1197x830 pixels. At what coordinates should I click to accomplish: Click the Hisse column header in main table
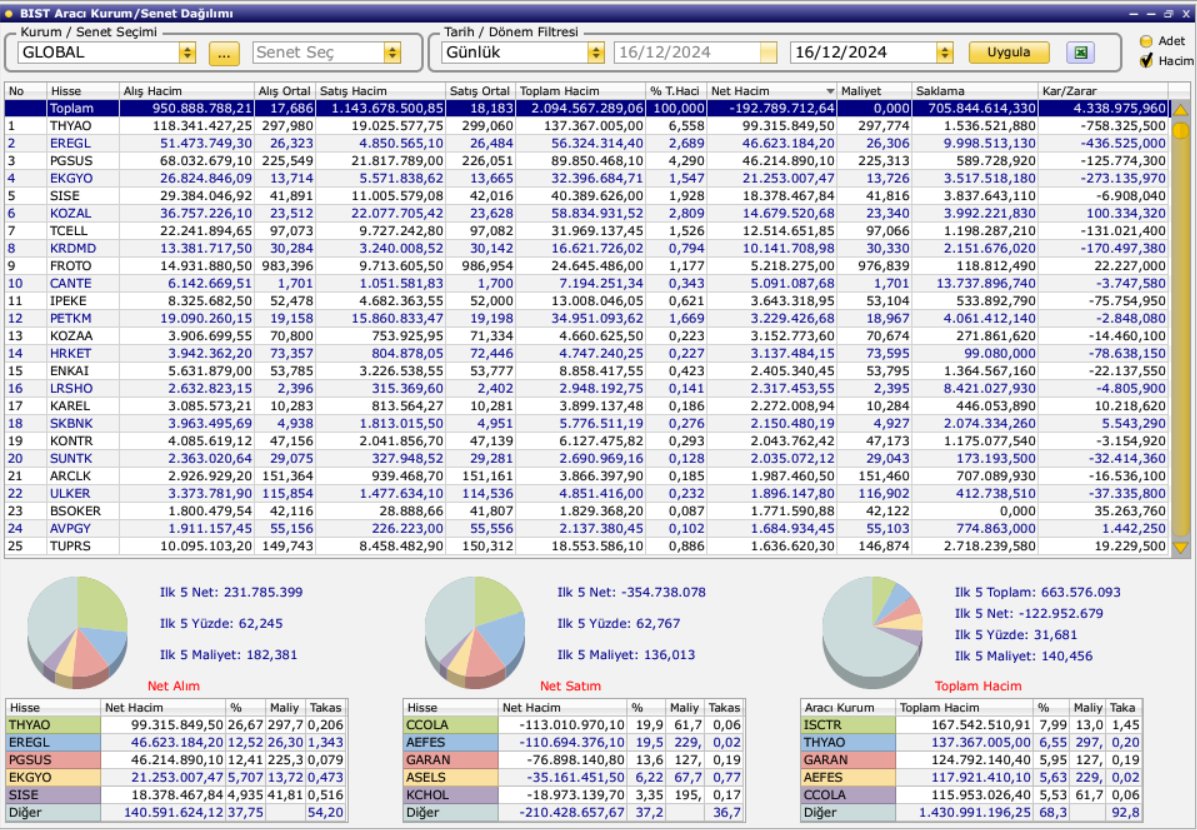click(82, 91)
